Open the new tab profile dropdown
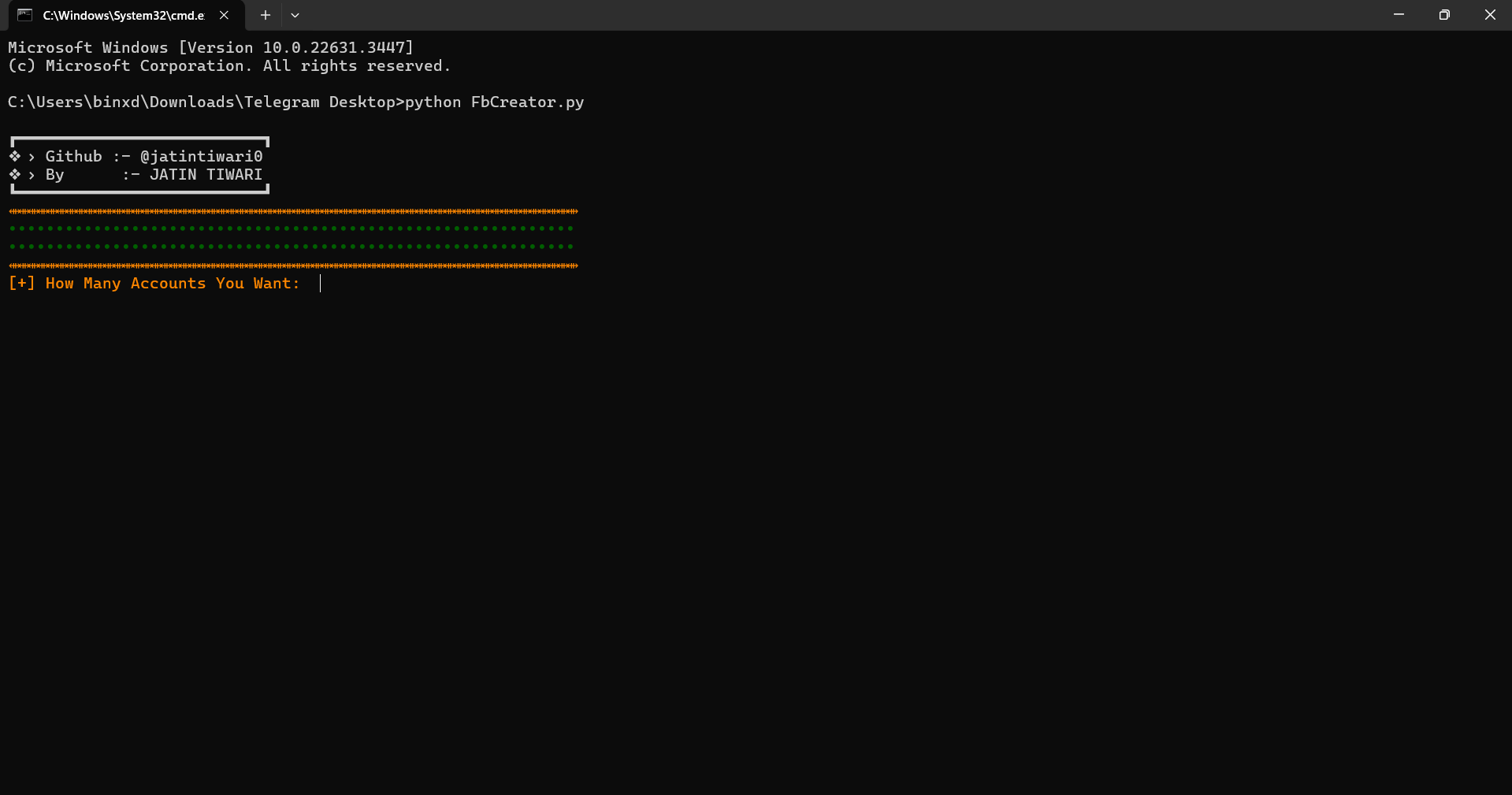The width and height of the screenshot is (1512, 795). [295, 15]
